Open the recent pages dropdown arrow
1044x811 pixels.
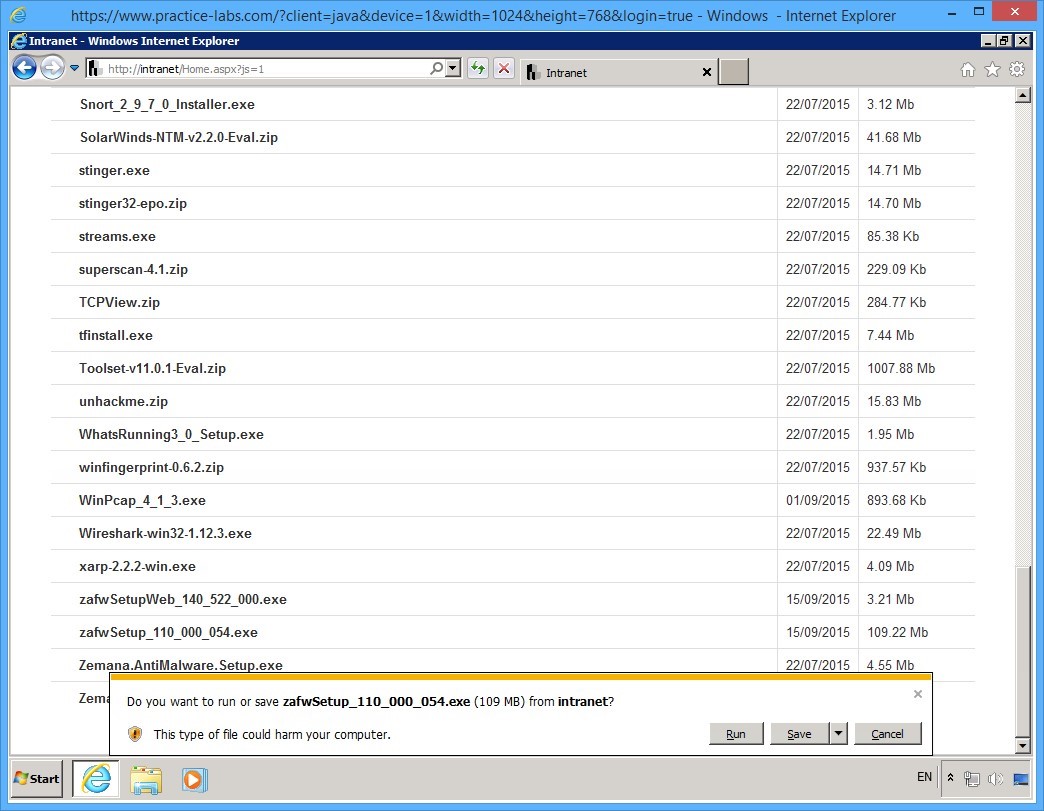coord(75,69)
